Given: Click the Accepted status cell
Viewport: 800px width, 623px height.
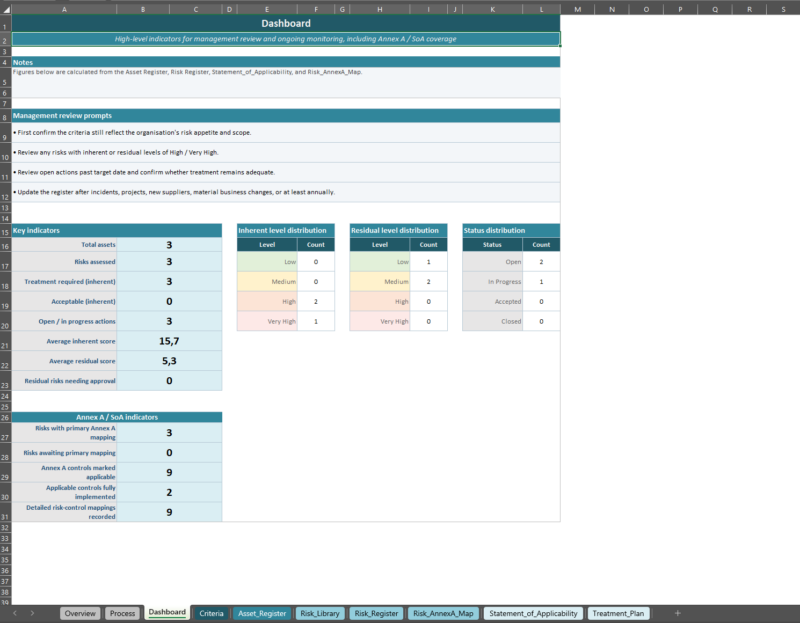Looking at the screenshot, I should coord(493,302).
